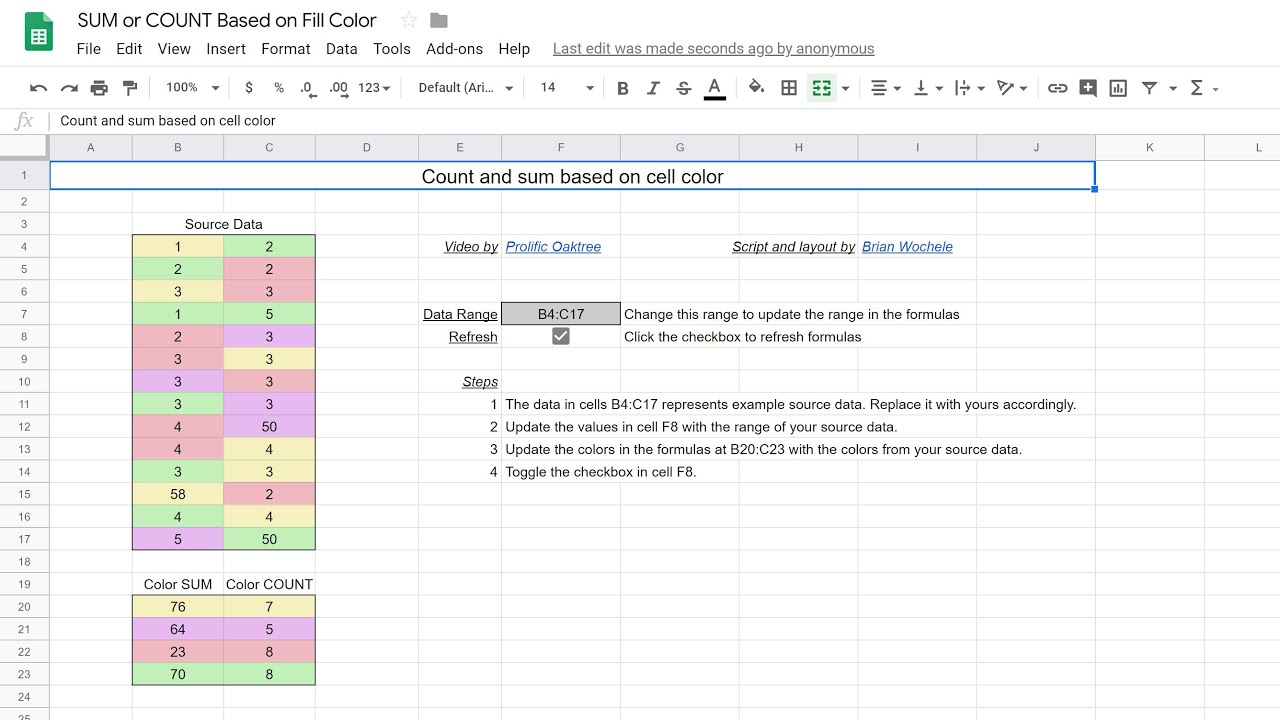Open the Brian Wochele link

[907, 246]
